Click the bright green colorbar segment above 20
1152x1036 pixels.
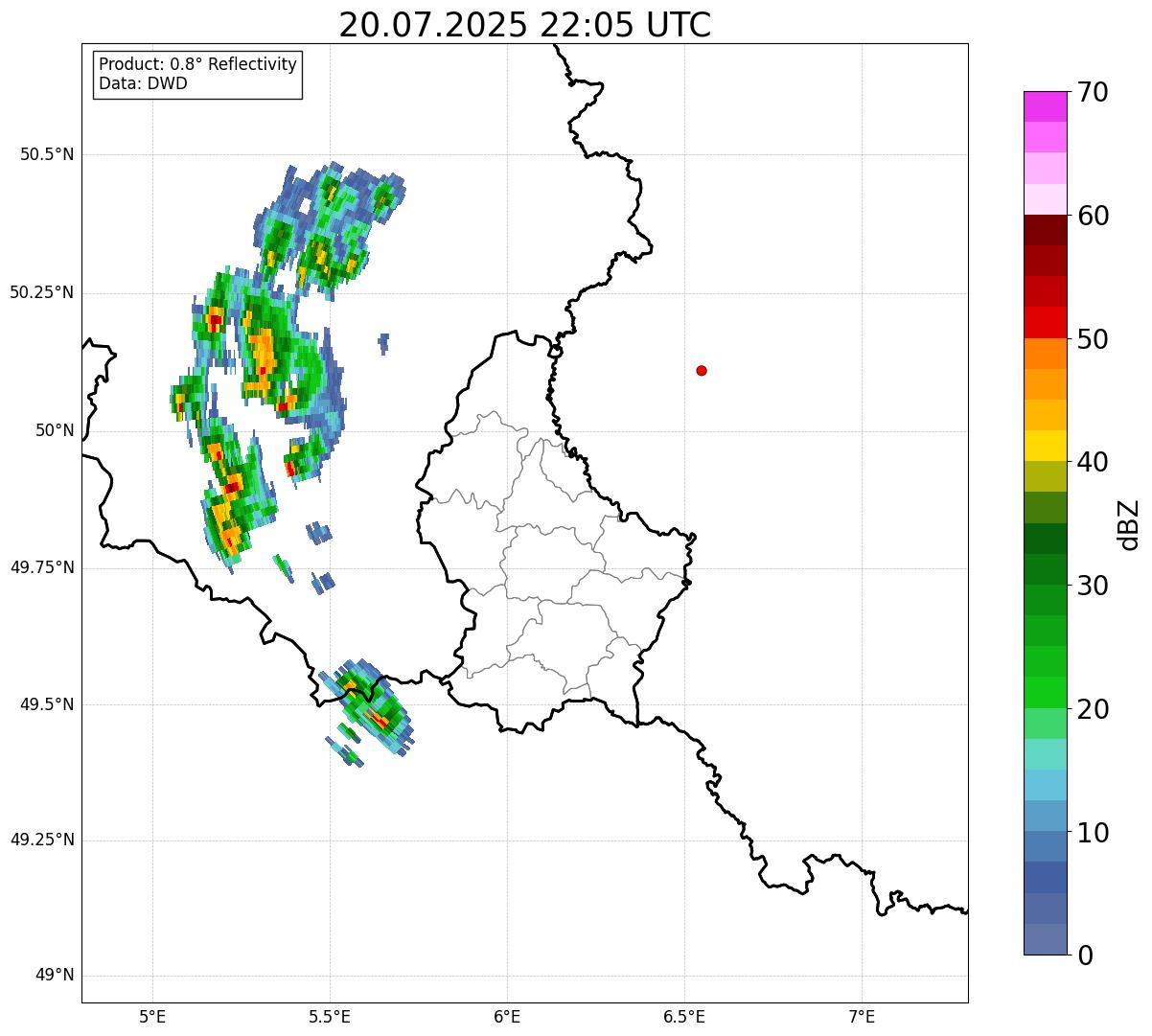(x=1046, y=693)
